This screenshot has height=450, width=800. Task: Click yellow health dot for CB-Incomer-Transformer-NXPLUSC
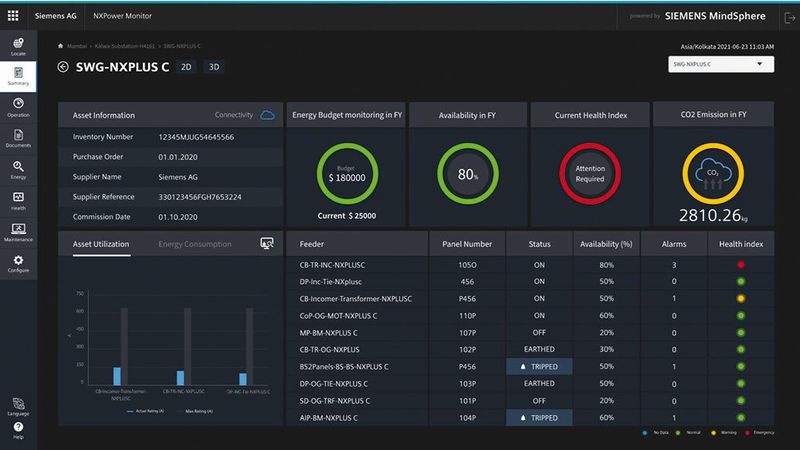(x=741, y=298)
